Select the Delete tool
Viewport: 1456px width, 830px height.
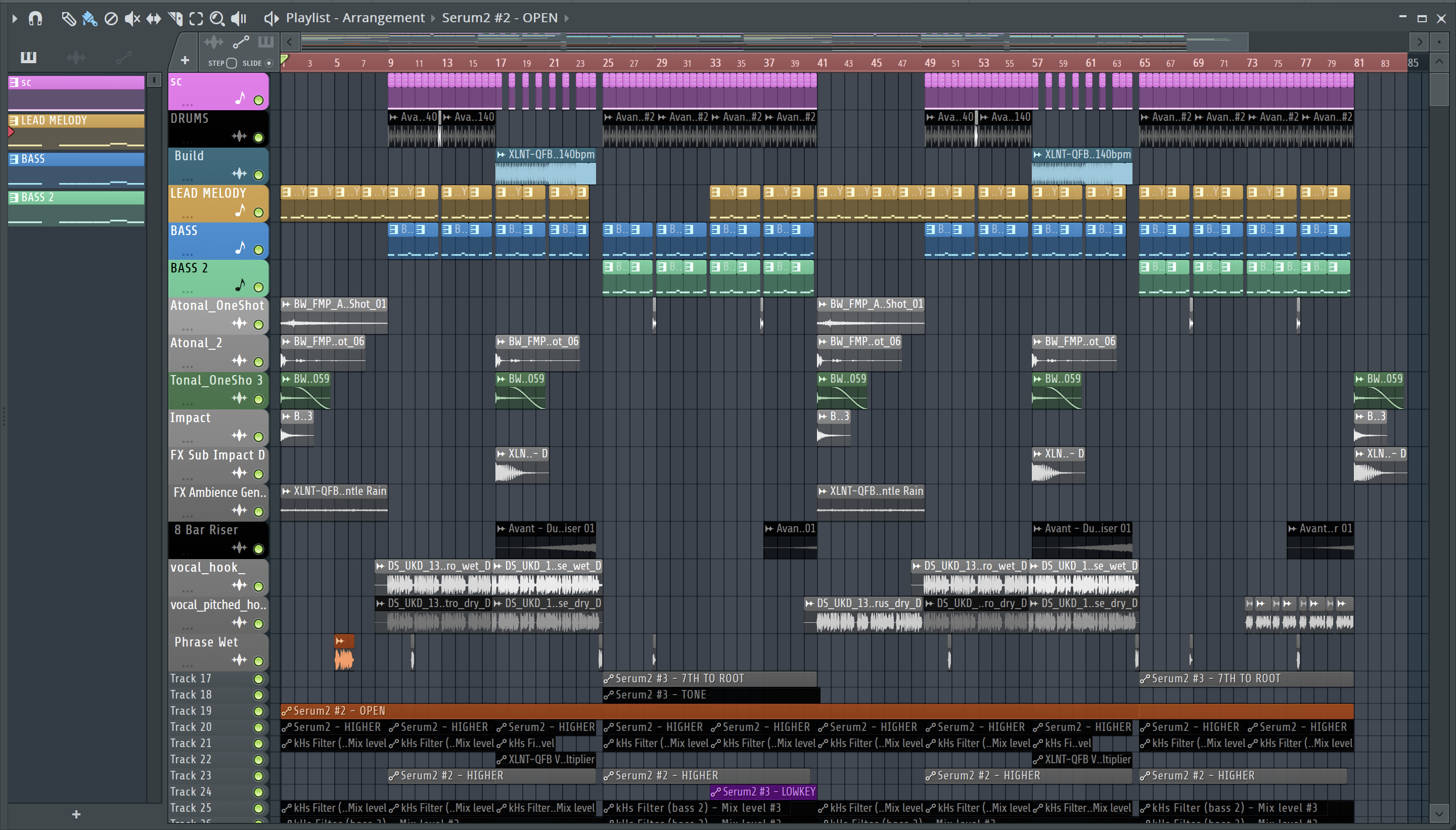(x=111, y=19)
